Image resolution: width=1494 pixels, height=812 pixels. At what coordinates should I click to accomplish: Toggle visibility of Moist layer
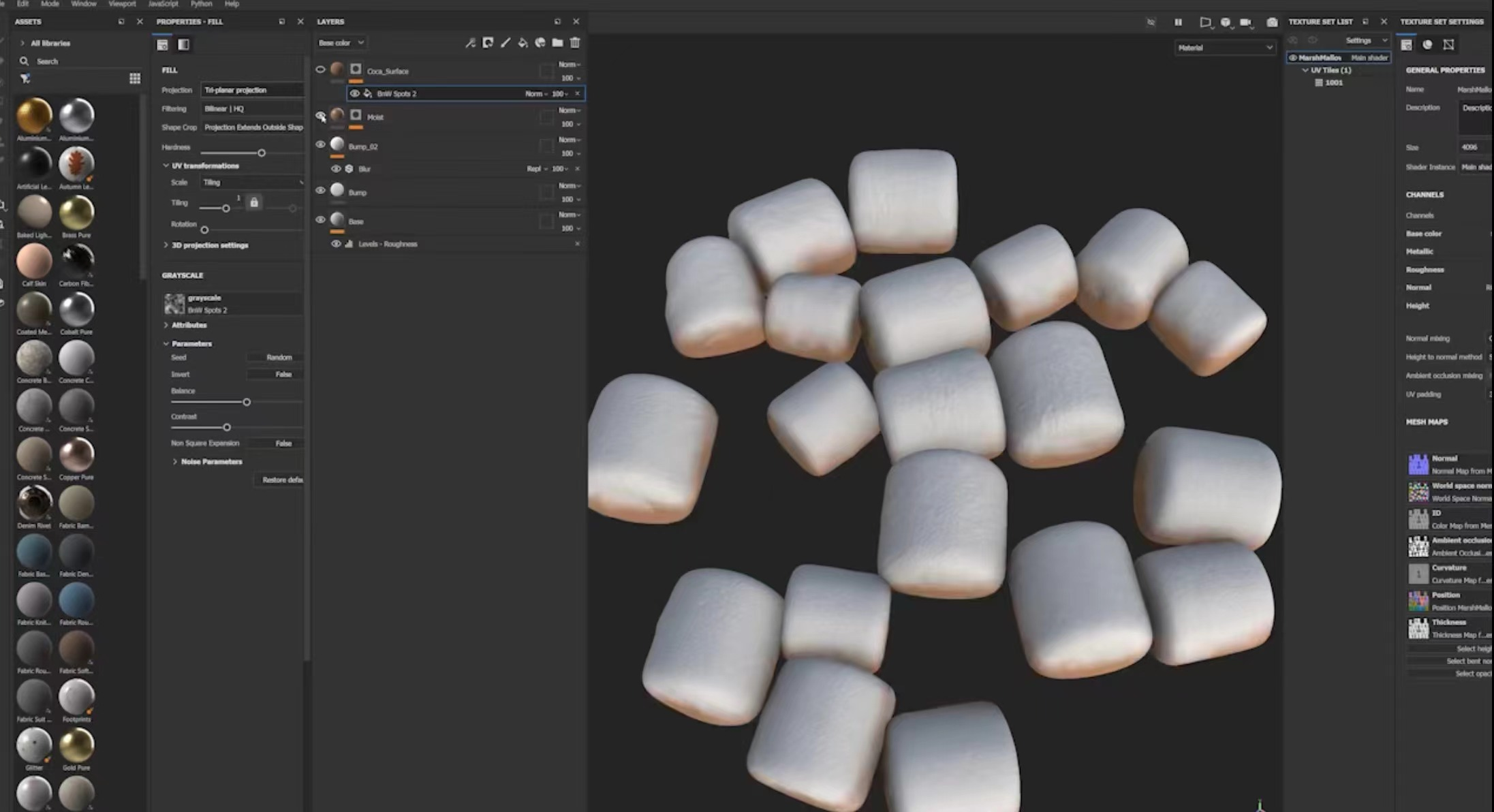click(x=320, y=116)
